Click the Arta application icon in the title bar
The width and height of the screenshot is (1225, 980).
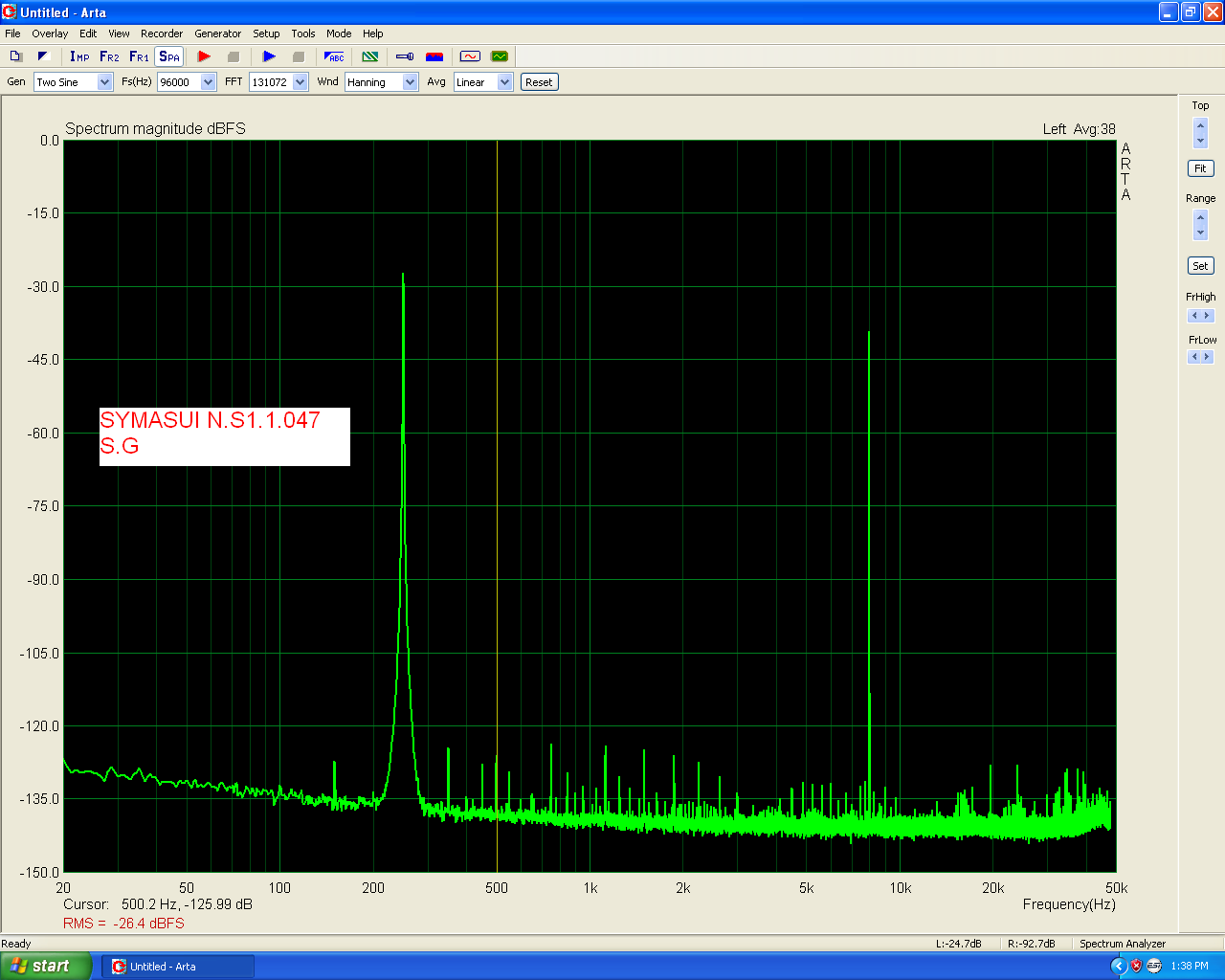(10, 12)
